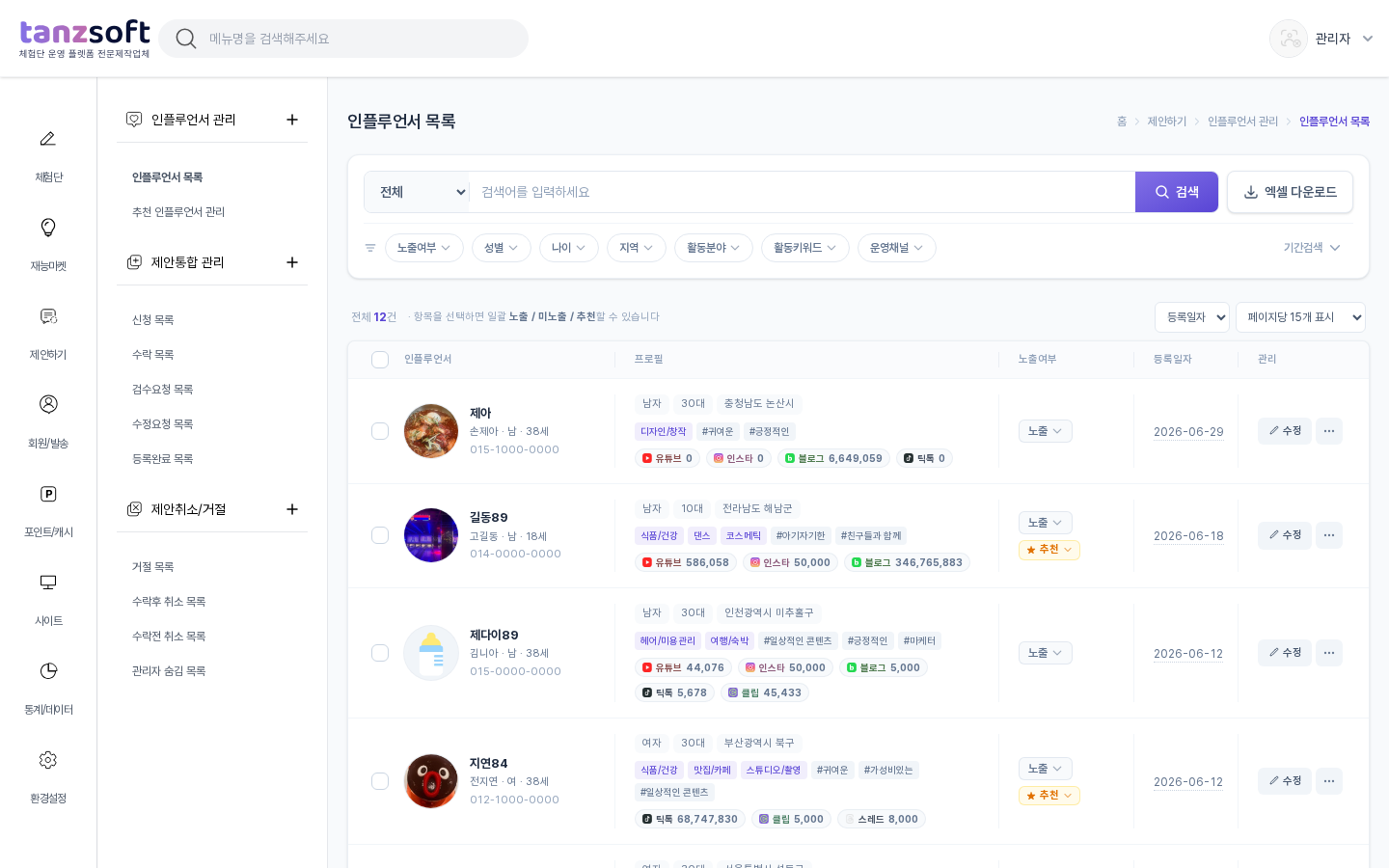The height and width of the screenshot is (868, 1389).
Task: Check the 제다이89 row checkbox
Action: click(380, 653)
